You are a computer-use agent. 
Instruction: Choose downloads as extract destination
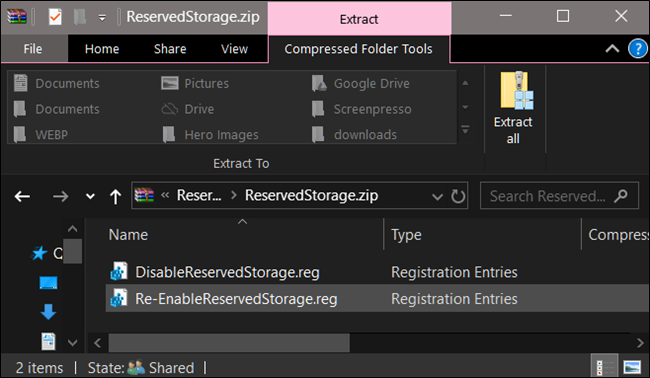[354, 135]
